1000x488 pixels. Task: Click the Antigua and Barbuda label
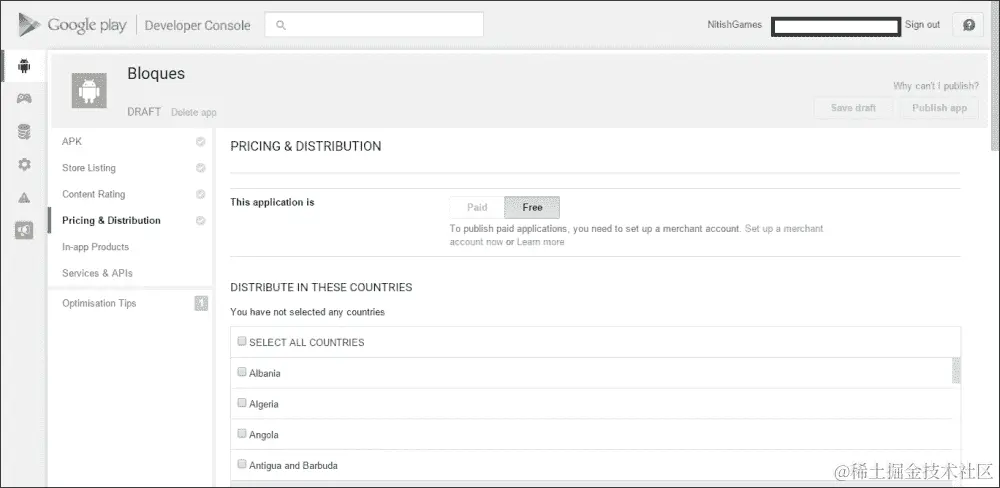[x=293, y=466]
